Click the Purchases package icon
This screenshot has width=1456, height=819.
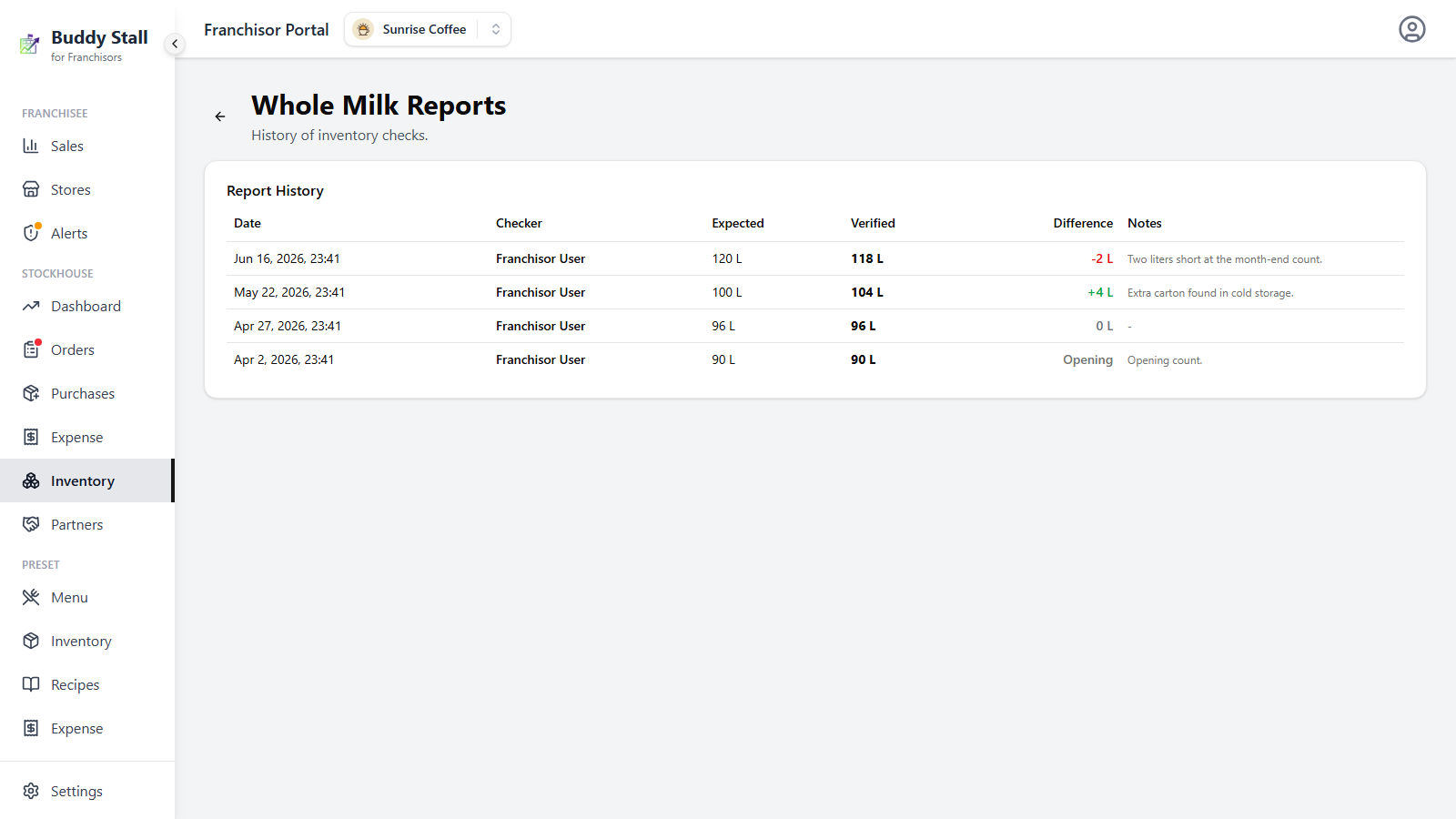[31, 393]
